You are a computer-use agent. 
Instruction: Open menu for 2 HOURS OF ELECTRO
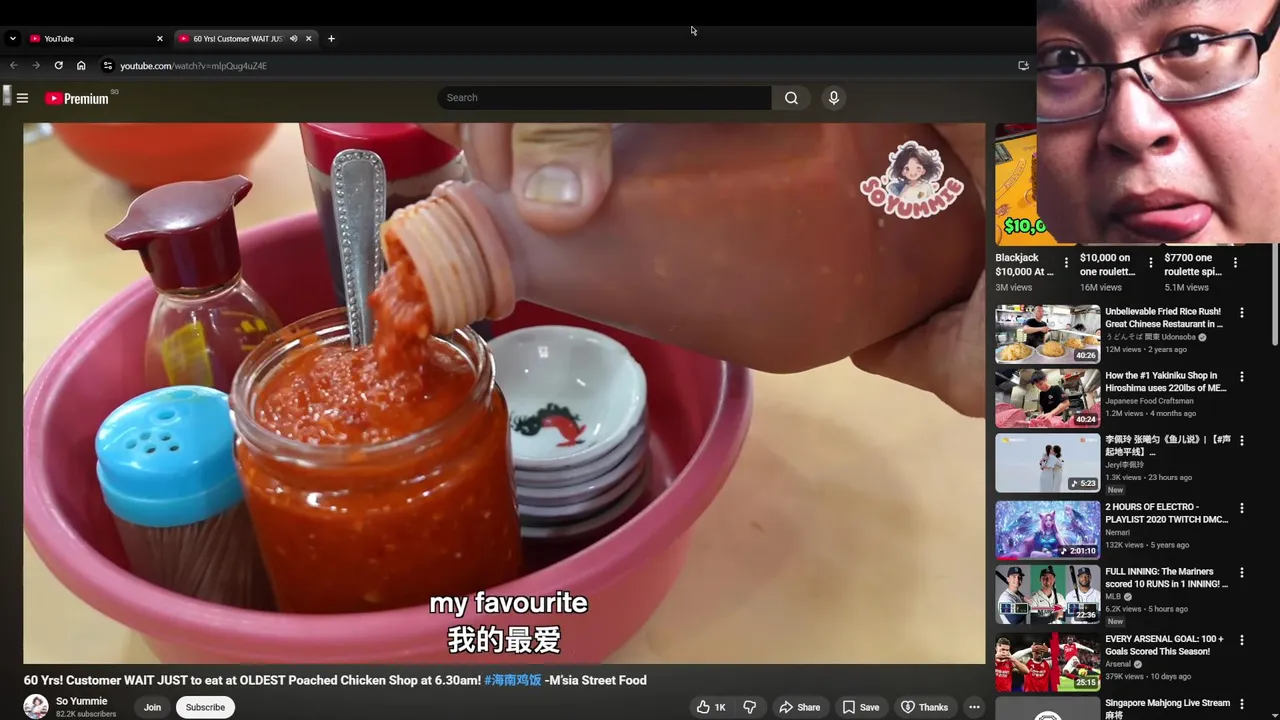(1242, 508)
